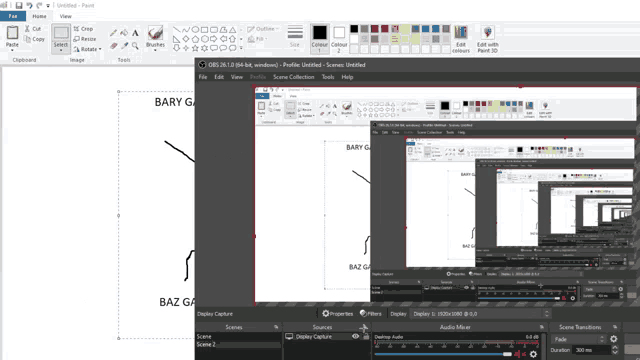The width and height of the screenshot is (640, 360).
Task: Select the Fill with colour bucket tool
Action: [x=124, y=33]
